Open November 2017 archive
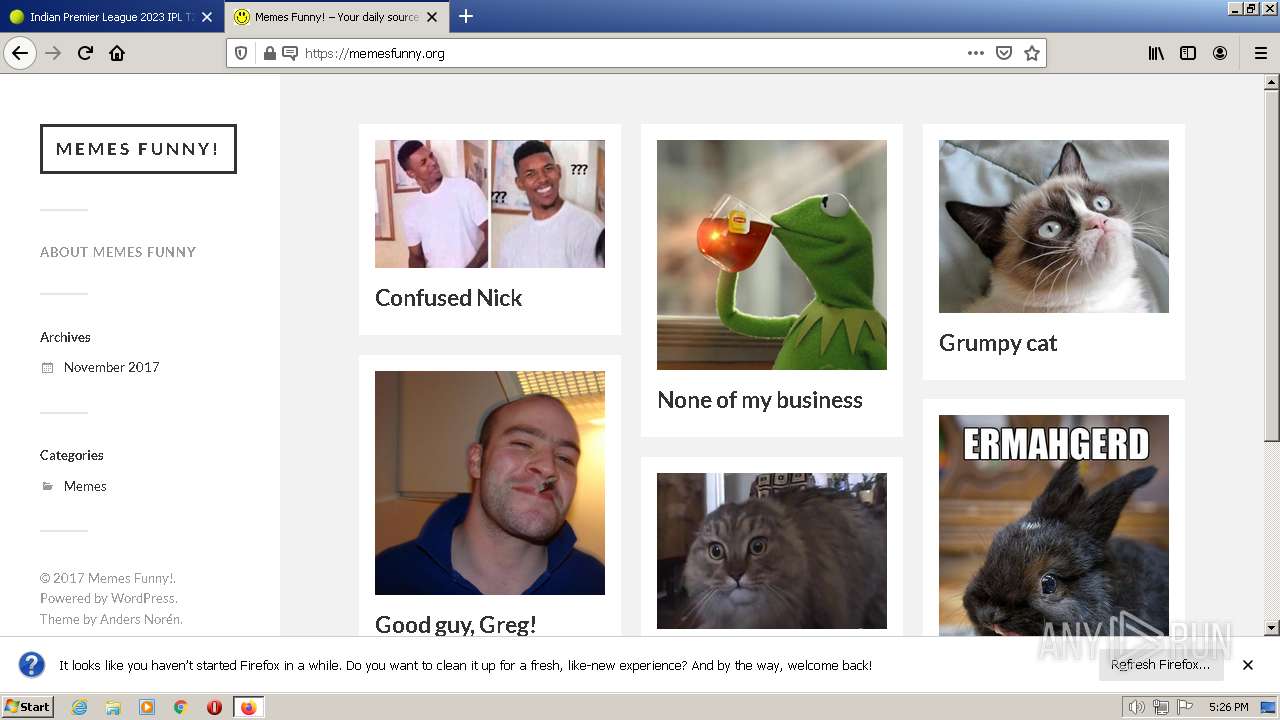Viewport: 1280px width, 720px height. point(111,367)
